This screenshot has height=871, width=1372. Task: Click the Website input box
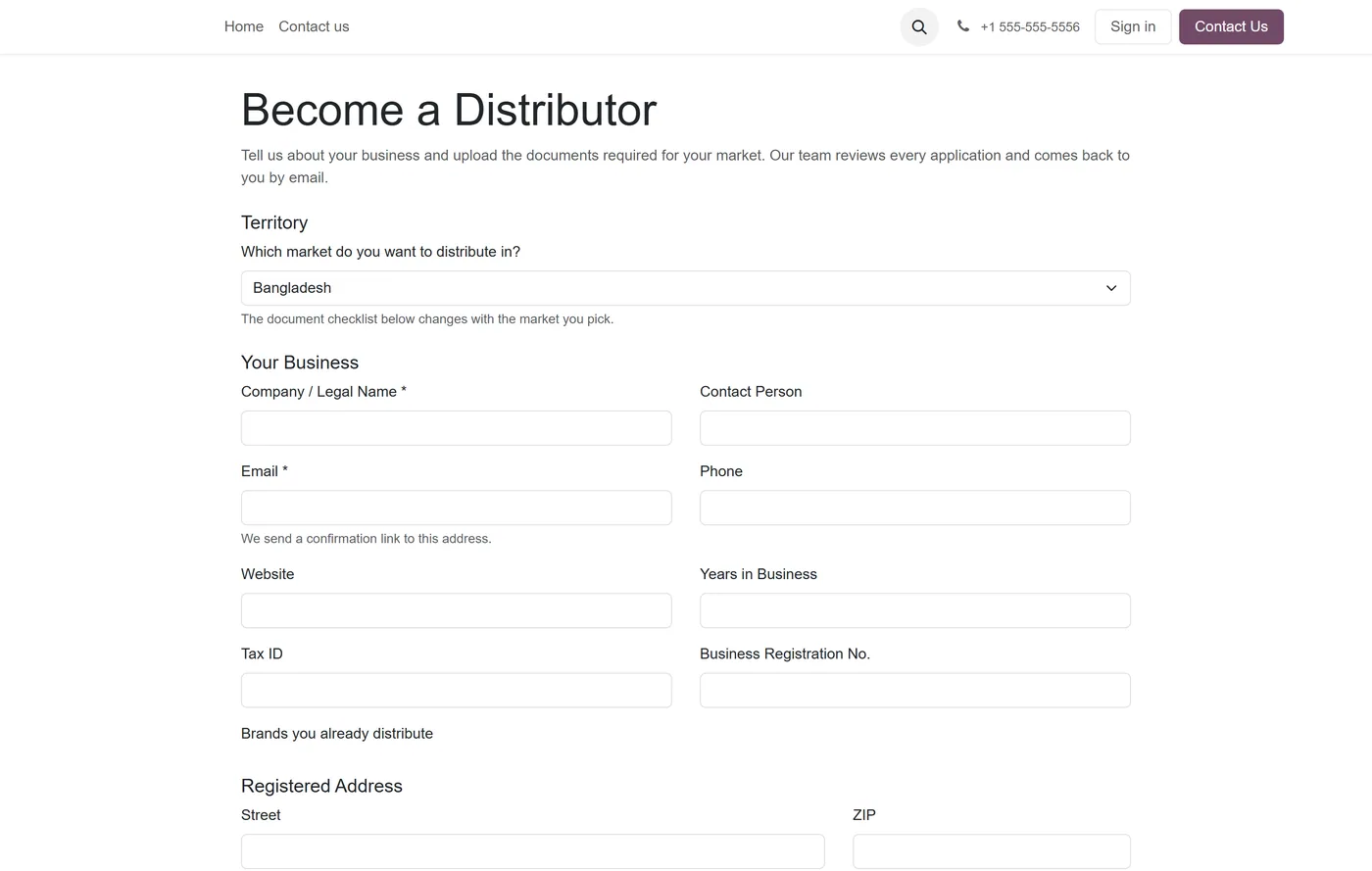coord(457,610)
